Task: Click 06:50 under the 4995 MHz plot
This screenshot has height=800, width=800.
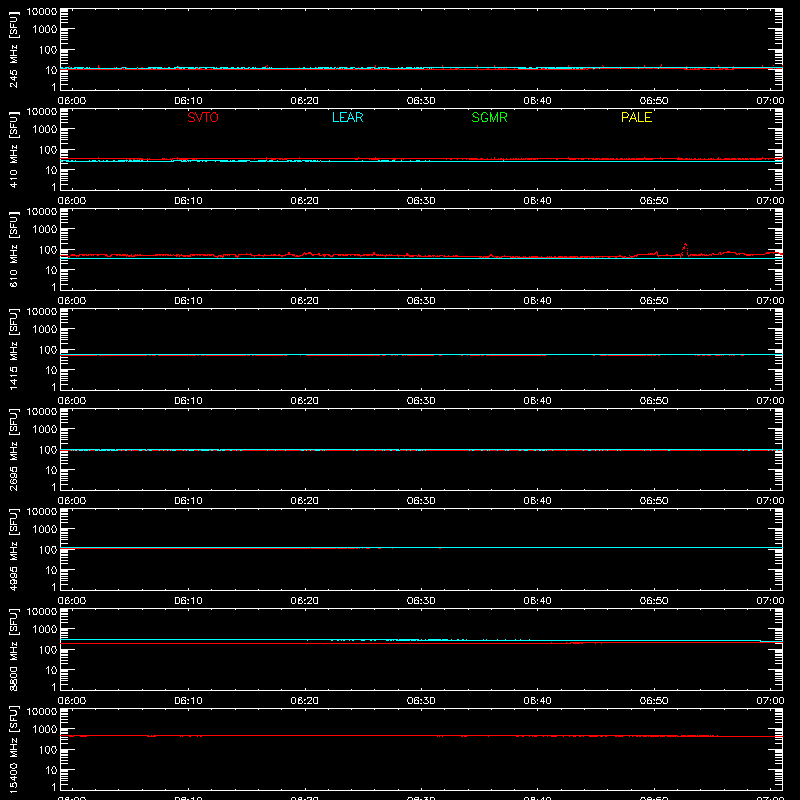Action: [x=654, y=601]
